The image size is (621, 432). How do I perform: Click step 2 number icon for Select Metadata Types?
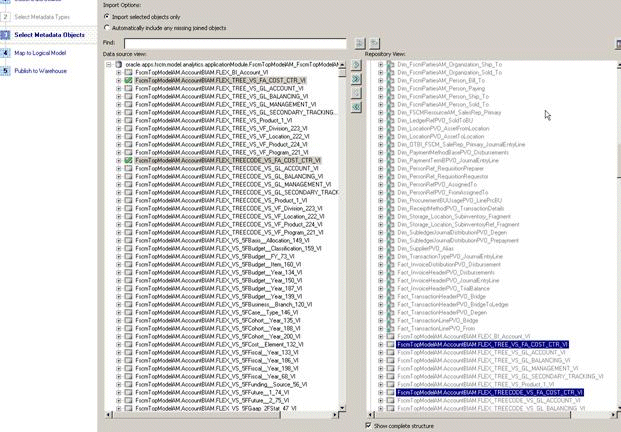click(x=5, y=17)
